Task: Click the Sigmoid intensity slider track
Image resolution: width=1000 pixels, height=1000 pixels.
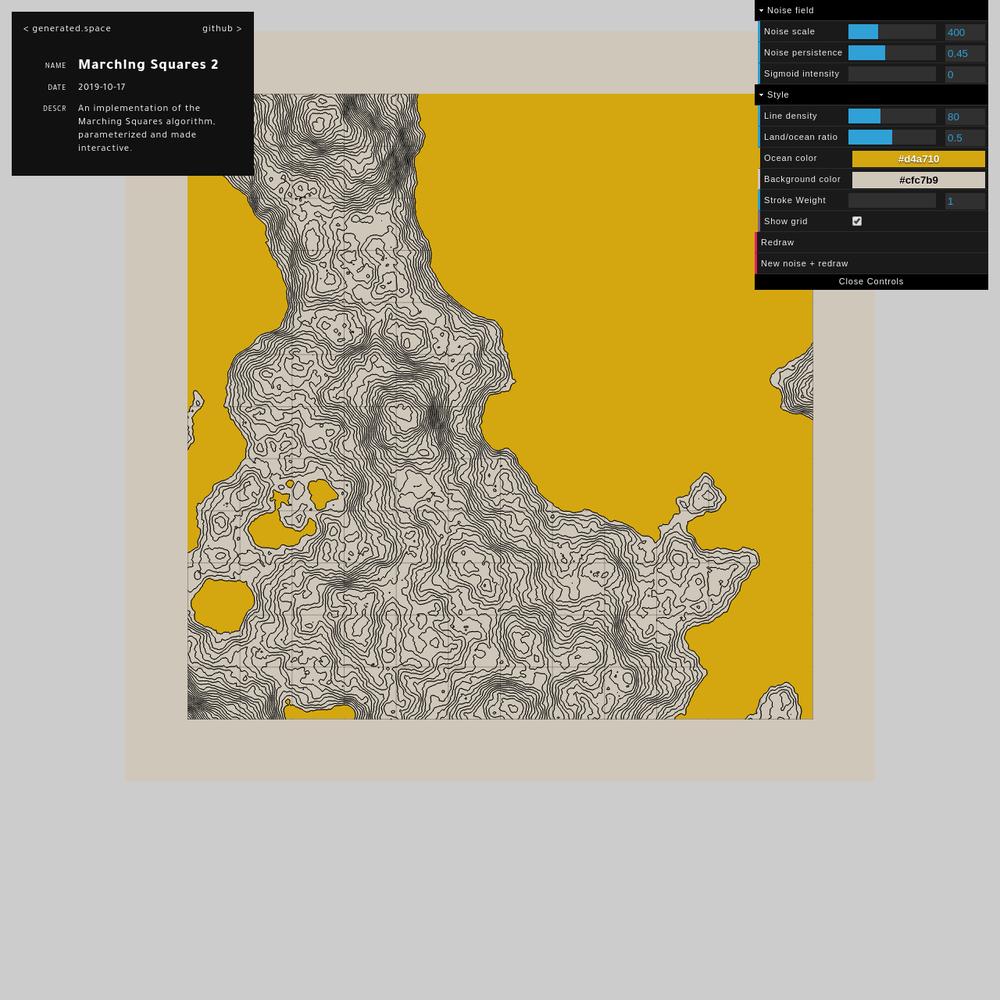Action: click(x=892, y=73)
